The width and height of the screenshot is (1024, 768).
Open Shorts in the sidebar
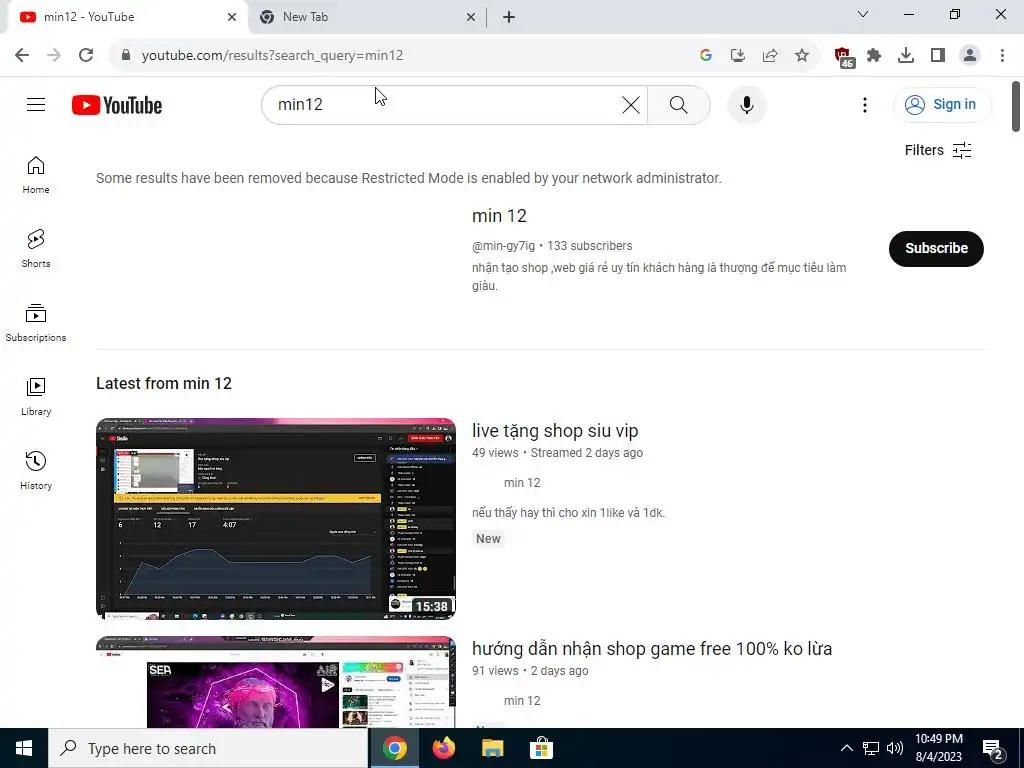pyautogui.click(x=36, y=249)
